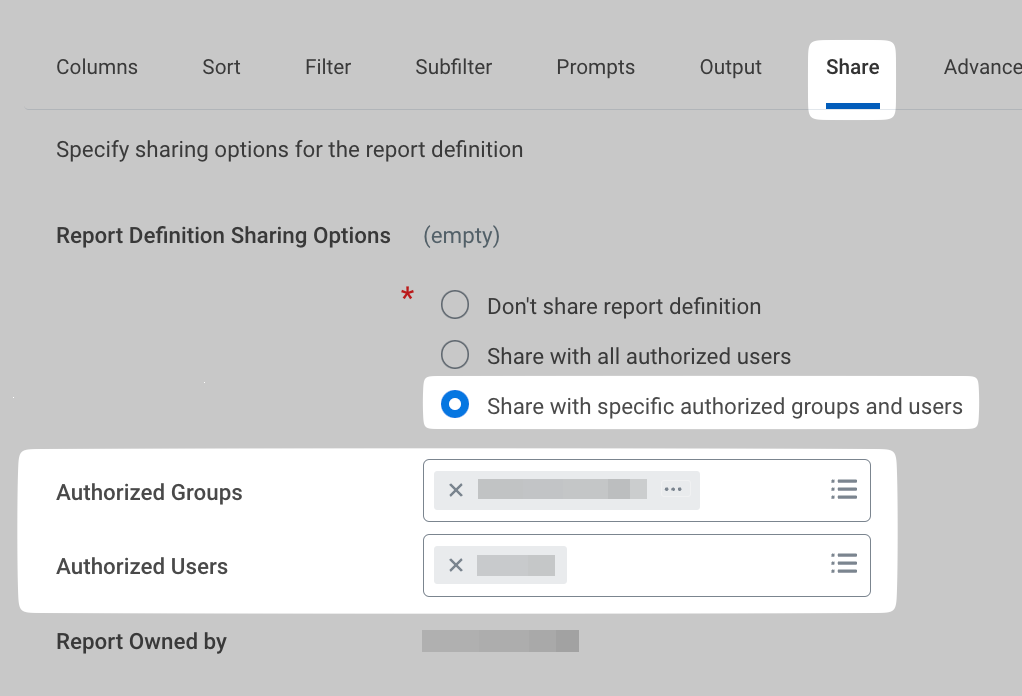Choose Share with all authorized users
This screenshot has width=1022, height=696.
tap(455, 355)
